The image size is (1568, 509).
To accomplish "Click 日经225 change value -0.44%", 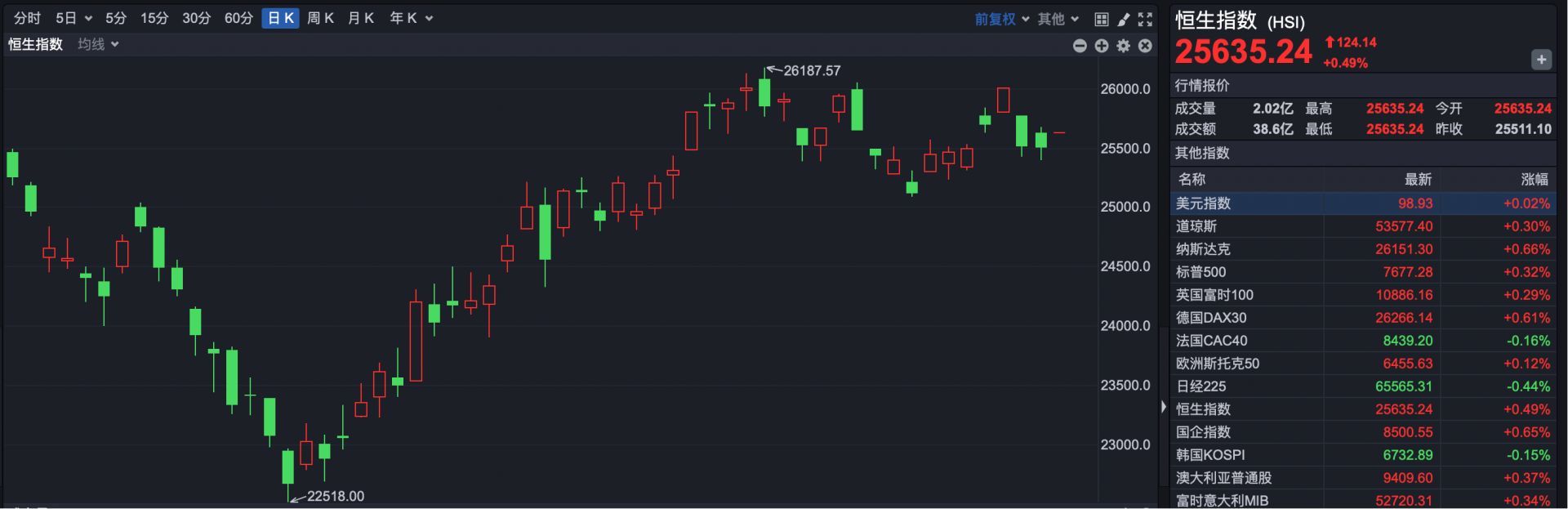I will point(1526,386).
